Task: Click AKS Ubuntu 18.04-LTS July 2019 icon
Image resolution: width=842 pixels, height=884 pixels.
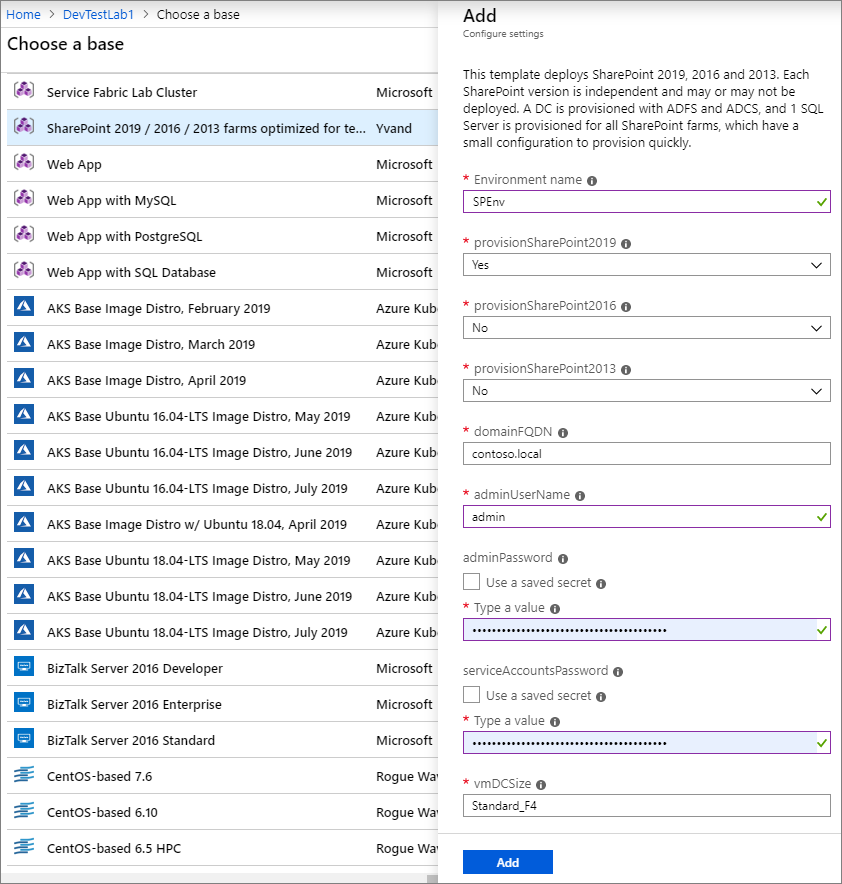Action: point(24,630)
